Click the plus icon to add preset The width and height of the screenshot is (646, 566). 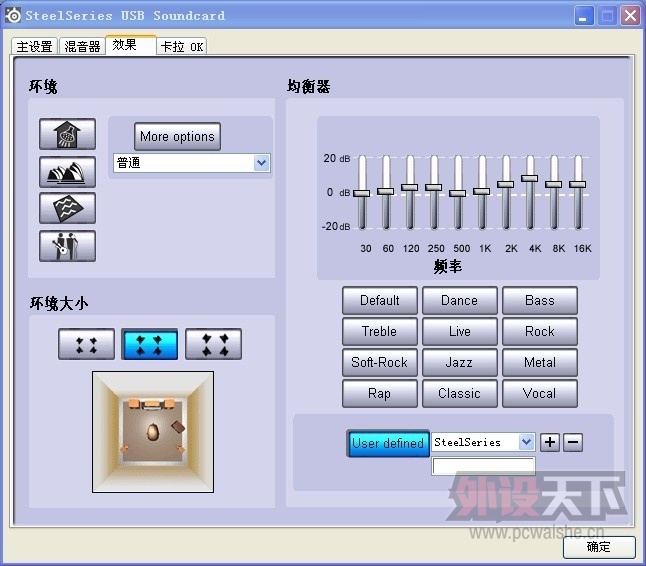[550, 442]
